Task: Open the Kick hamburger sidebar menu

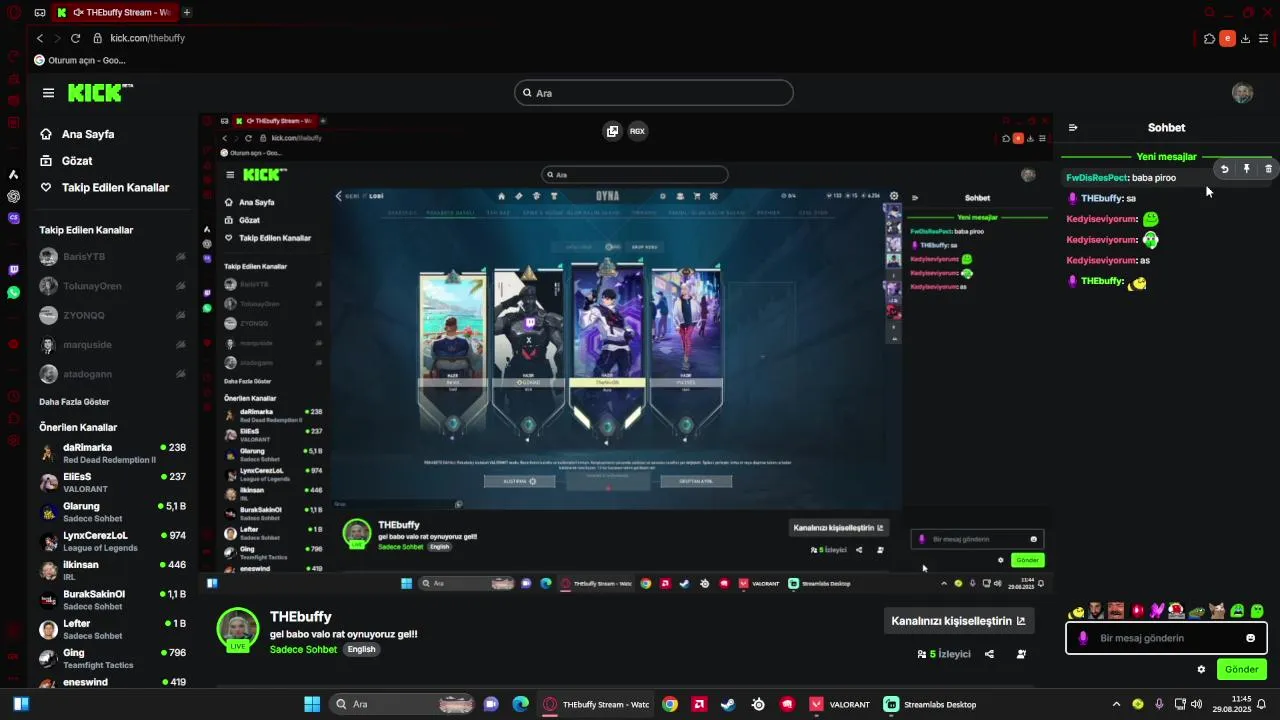Action: [x=48, y=93]
